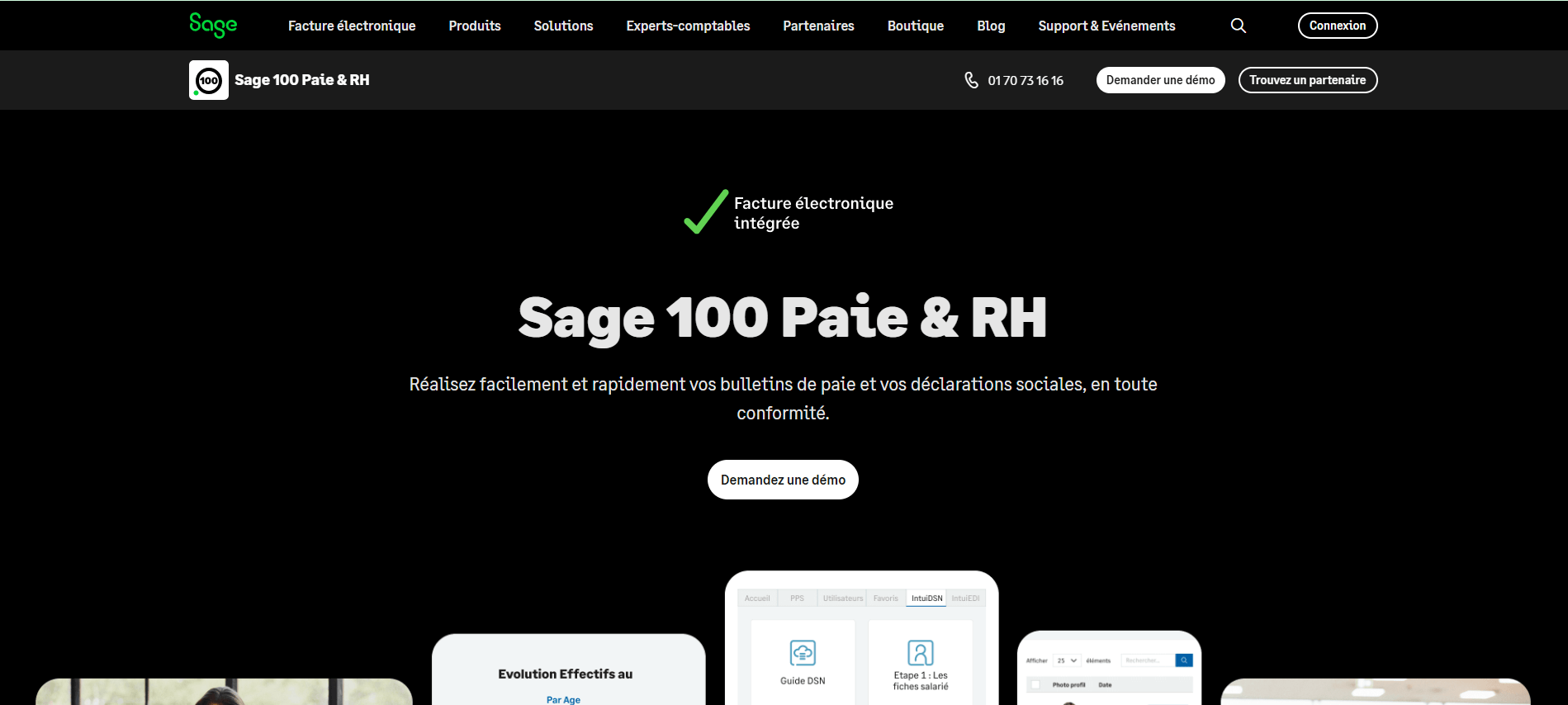Click the green Sage logo
Screen dimensions: 1568x705
pyautogui.click(x=213, y=25)
